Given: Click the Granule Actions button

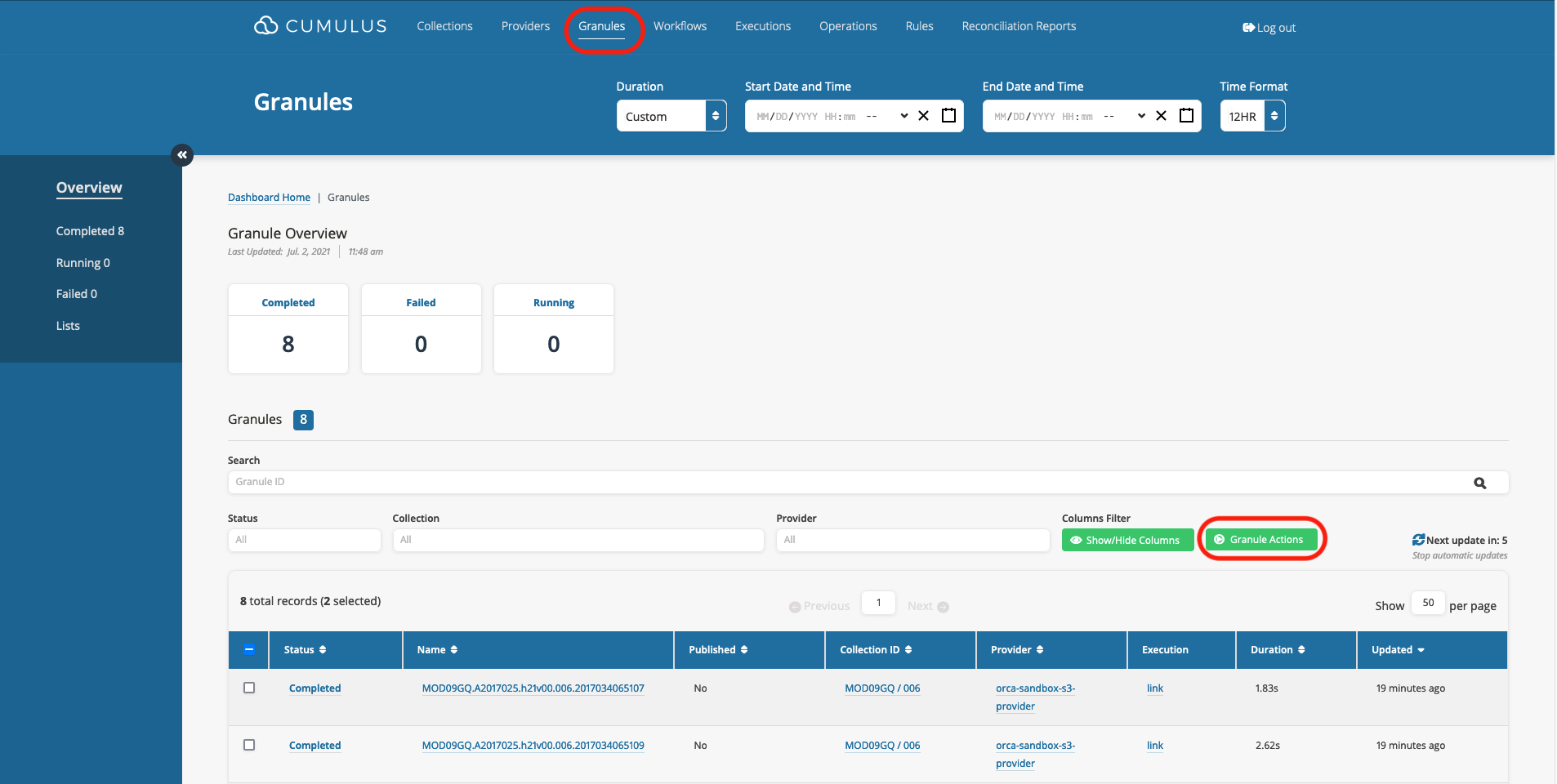Looking at the screenshot, I should click(1261, 540).
